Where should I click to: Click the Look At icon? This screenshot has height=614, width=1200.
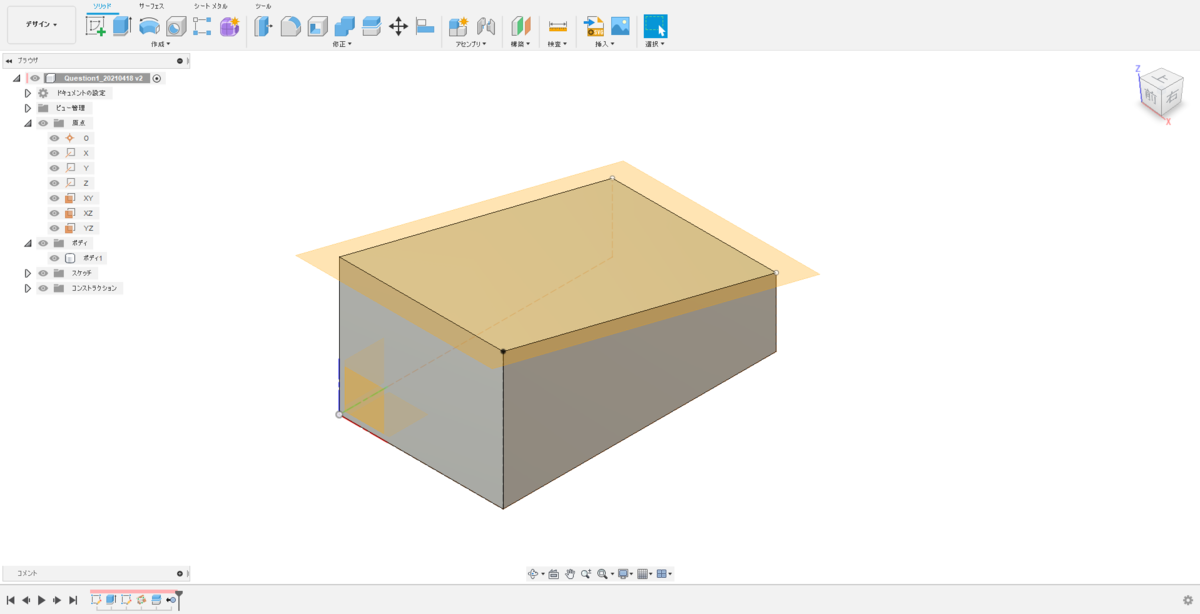tap(553, 574)
